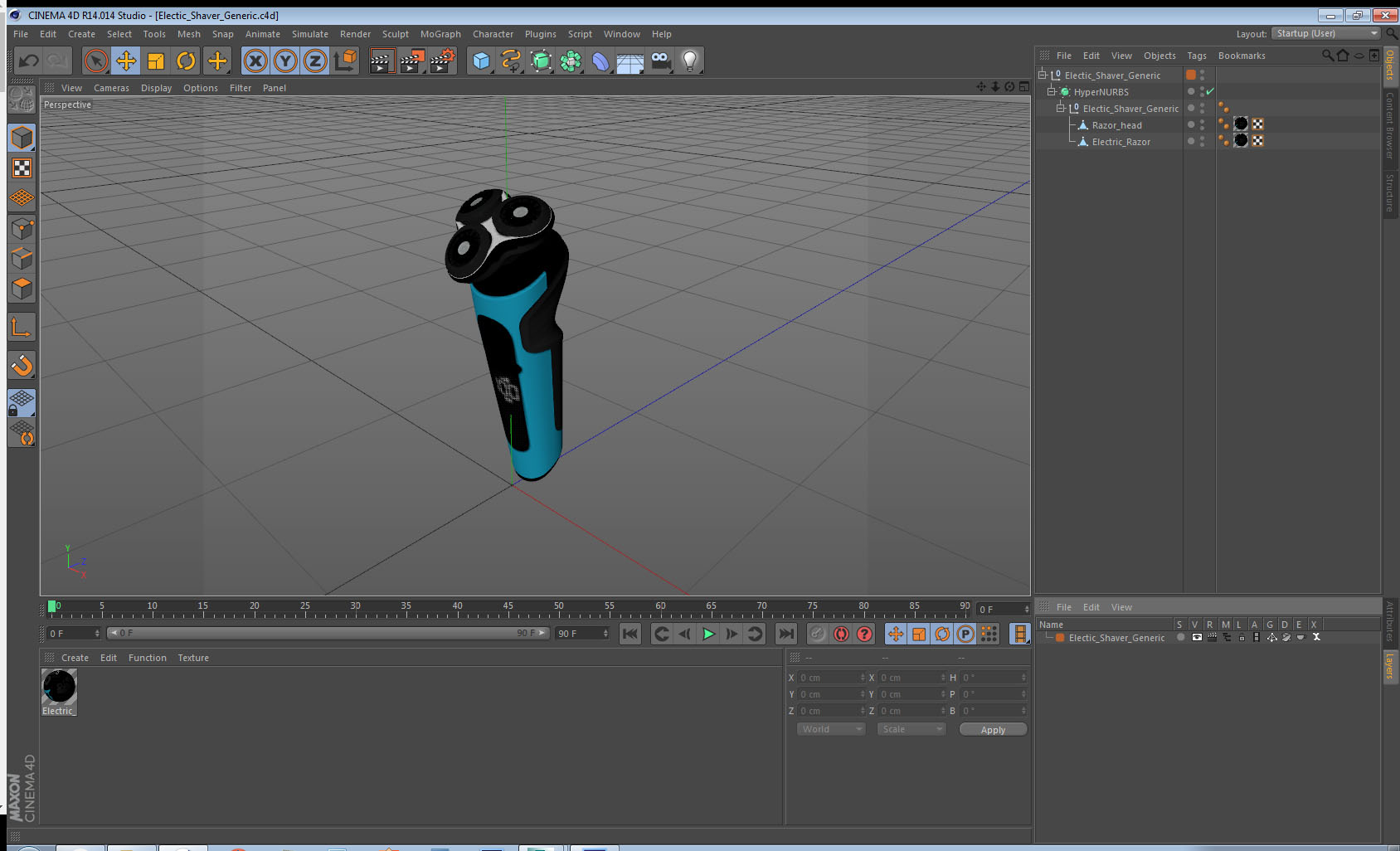Play the animation forward
1400x851 pixels.
pos(708,634)
